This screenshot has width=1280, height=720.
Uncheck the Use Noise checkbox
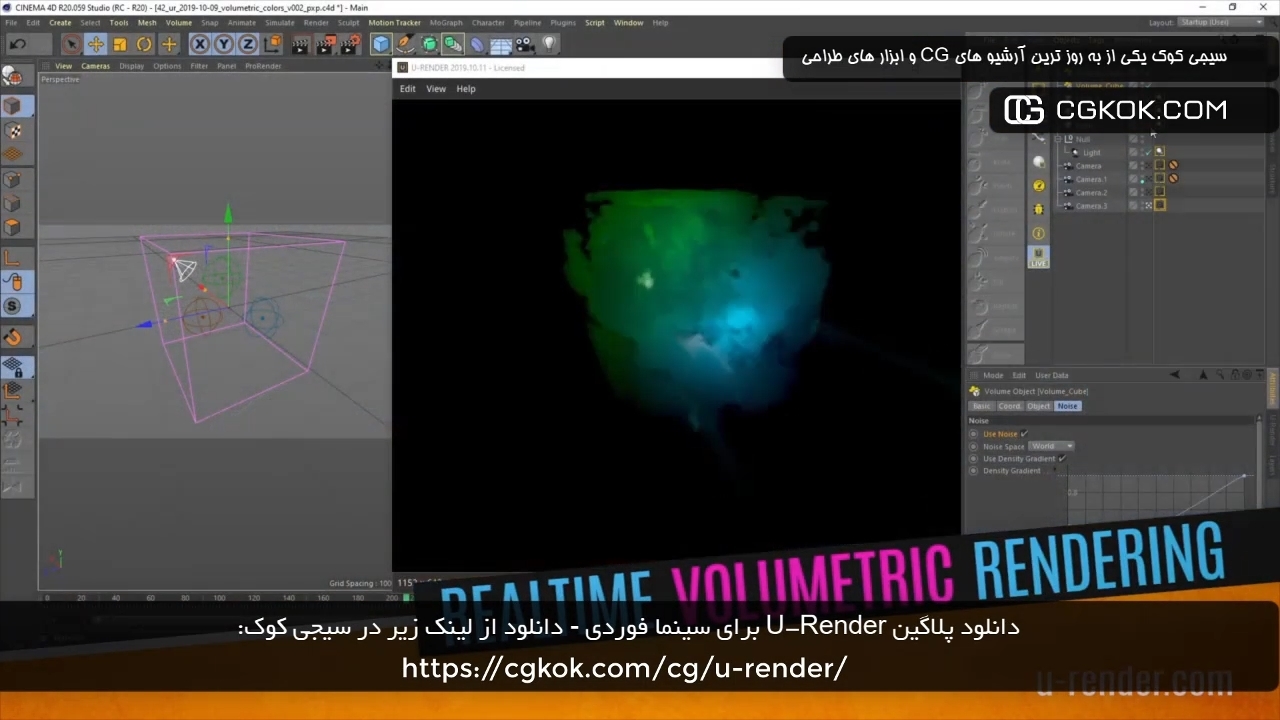[1024, 434]
